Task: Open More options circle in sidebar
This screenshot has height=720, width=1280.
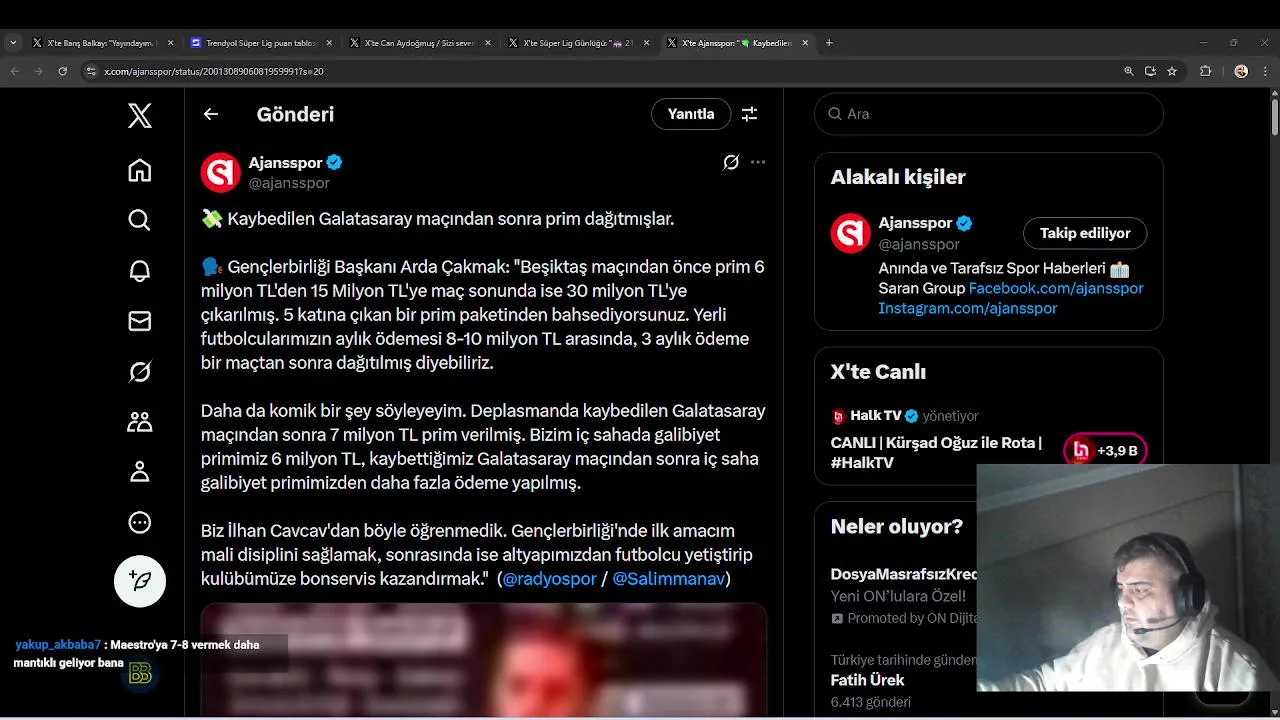Action: click(140, 522)
